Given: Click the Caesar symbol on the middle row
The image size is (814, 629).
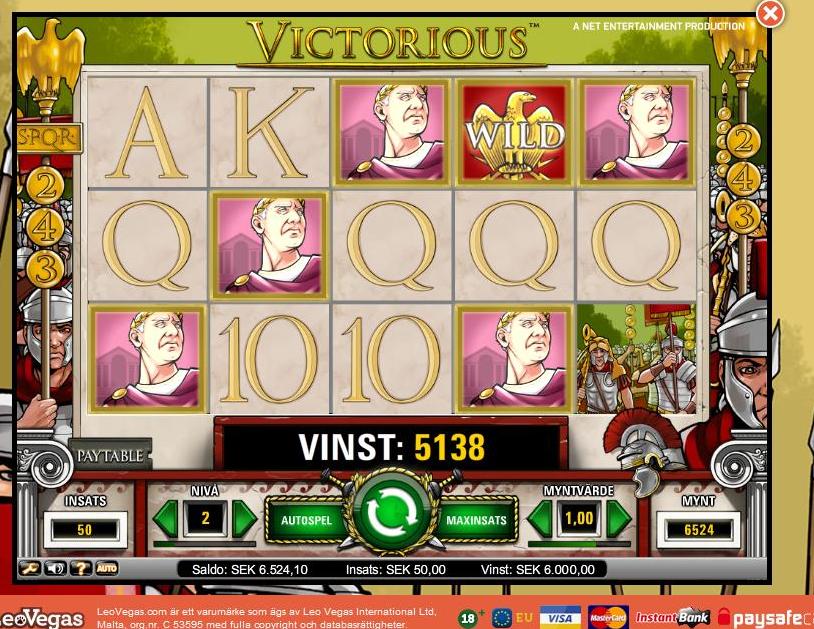Looking at the screenshot, I should tap(269, 245).
